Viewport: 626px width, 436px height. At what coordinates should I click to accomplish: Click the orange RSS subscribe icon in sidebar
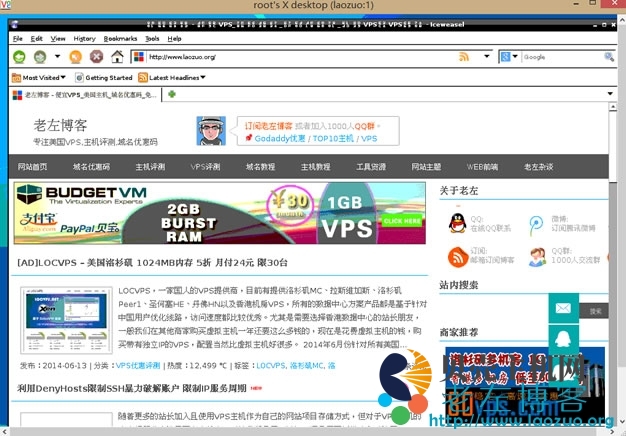click(456, 257)
